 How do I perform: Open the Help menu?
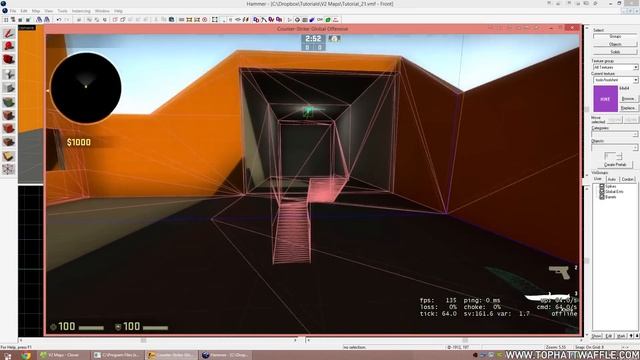click(118, 11)
